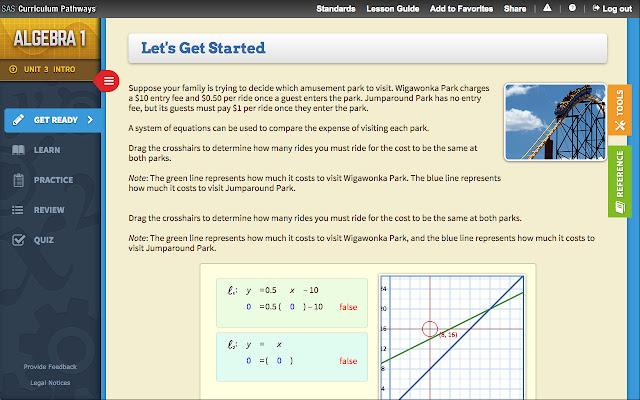Click the x value in second equation =( 0 )
640x400 pixels.
tap(279, 361)
